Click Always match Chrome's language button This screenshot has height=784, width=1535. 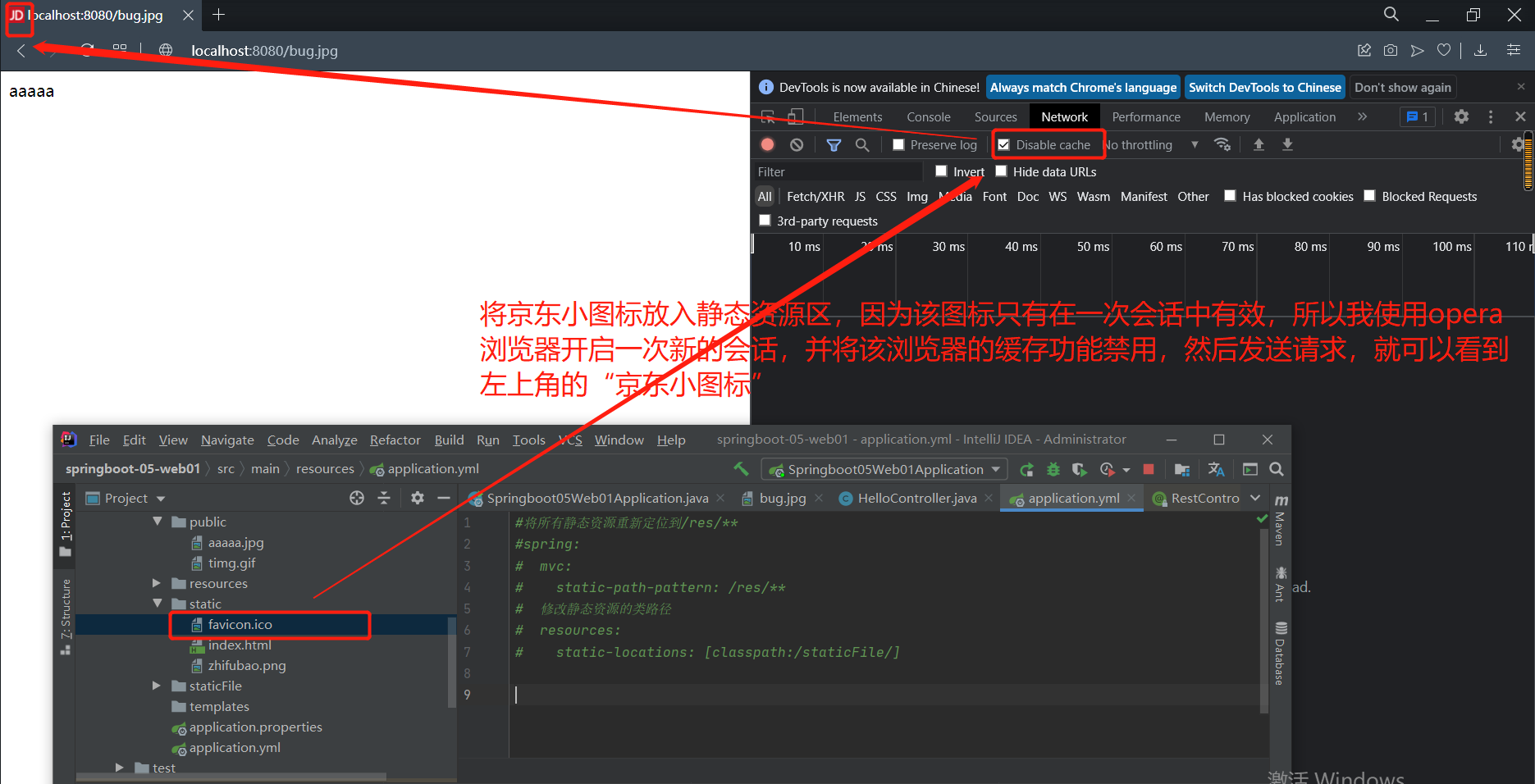click(x=1083, y=87)
